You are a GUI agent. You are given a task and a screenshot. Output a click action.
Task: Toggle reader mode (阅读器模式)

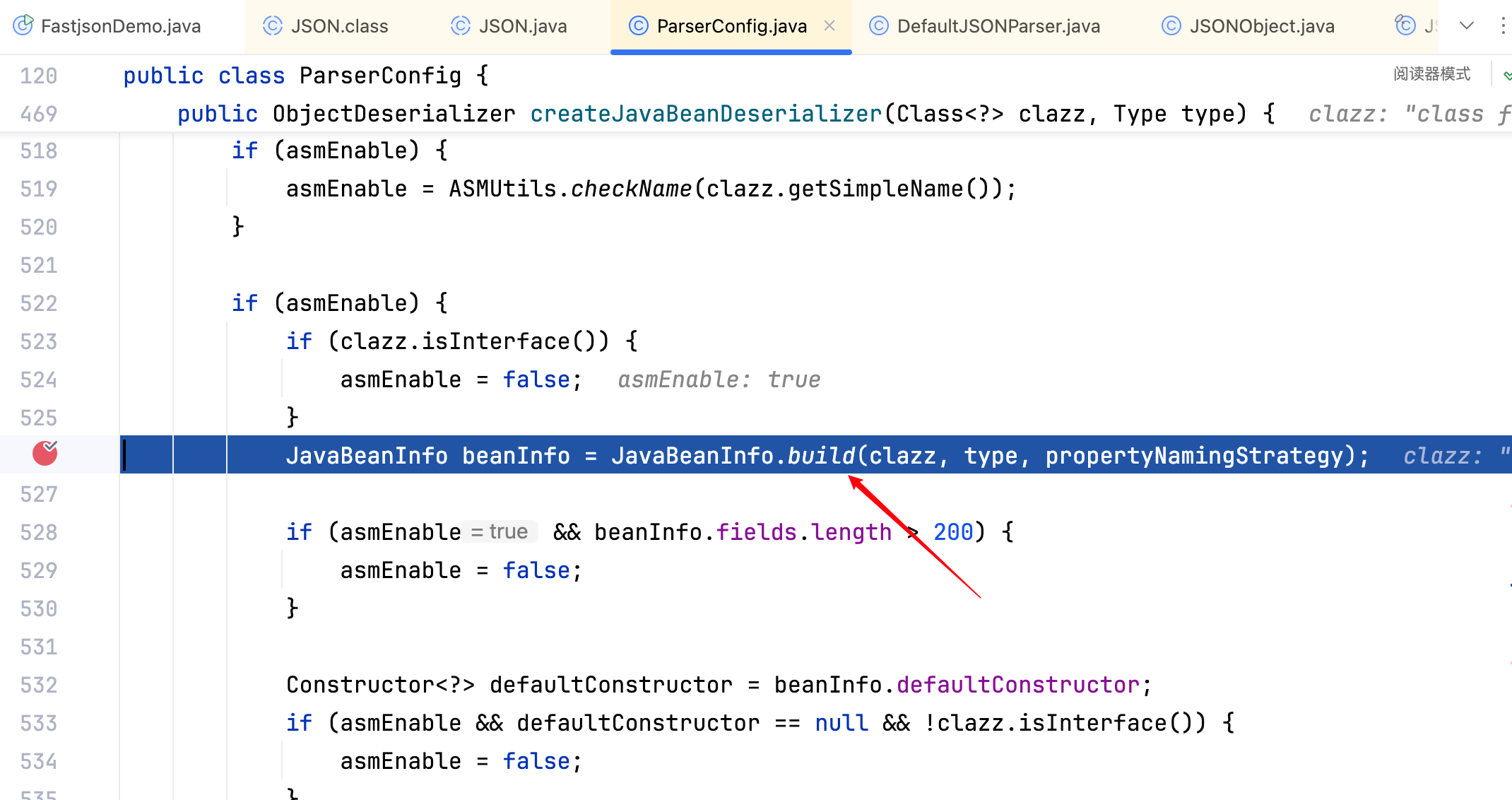click(1431, 74)
